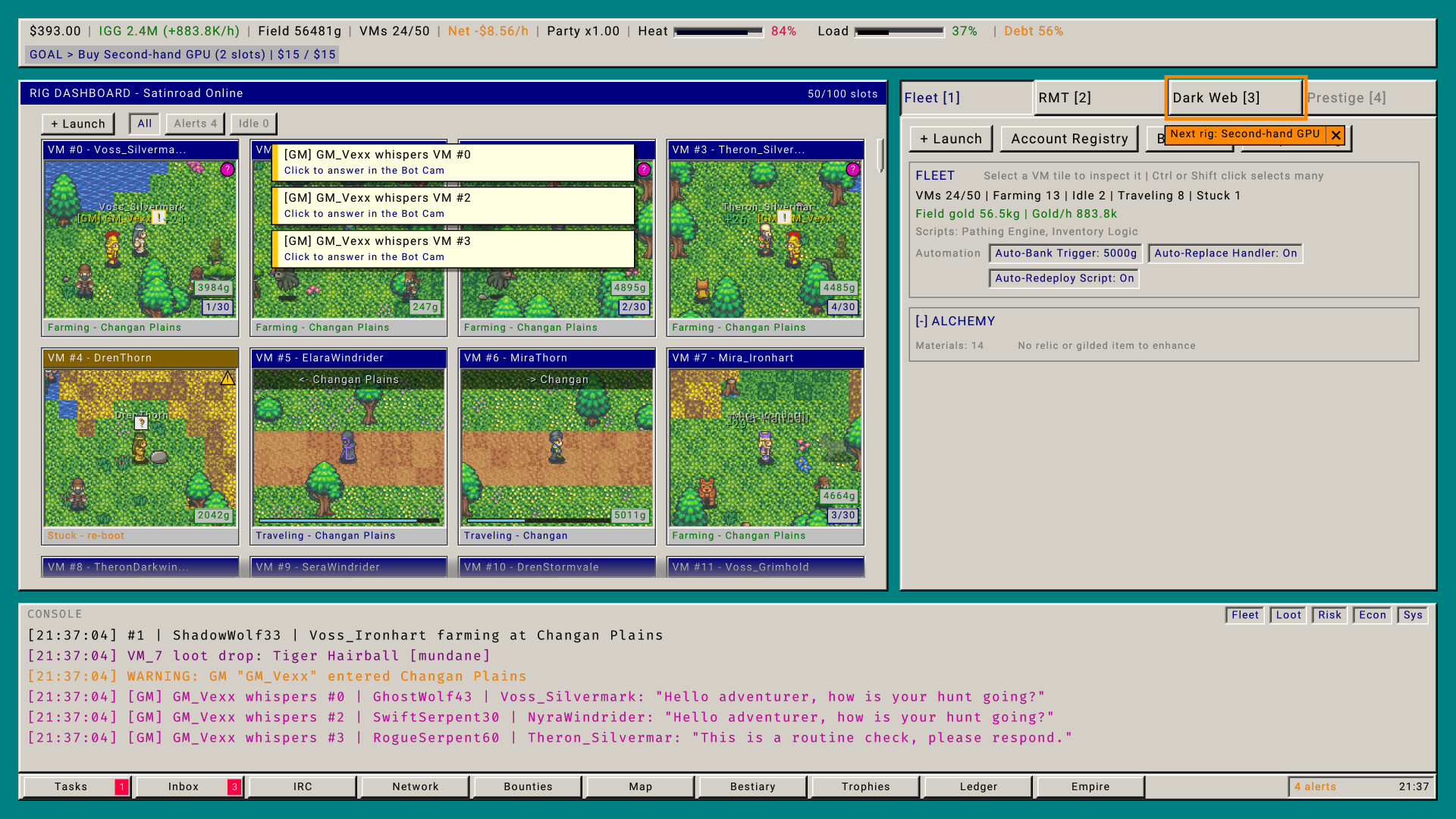Click GM exclamation bubble in VM #3 view
The height and width of the screenshot is (819, 1456).
(x=785, y=218)
